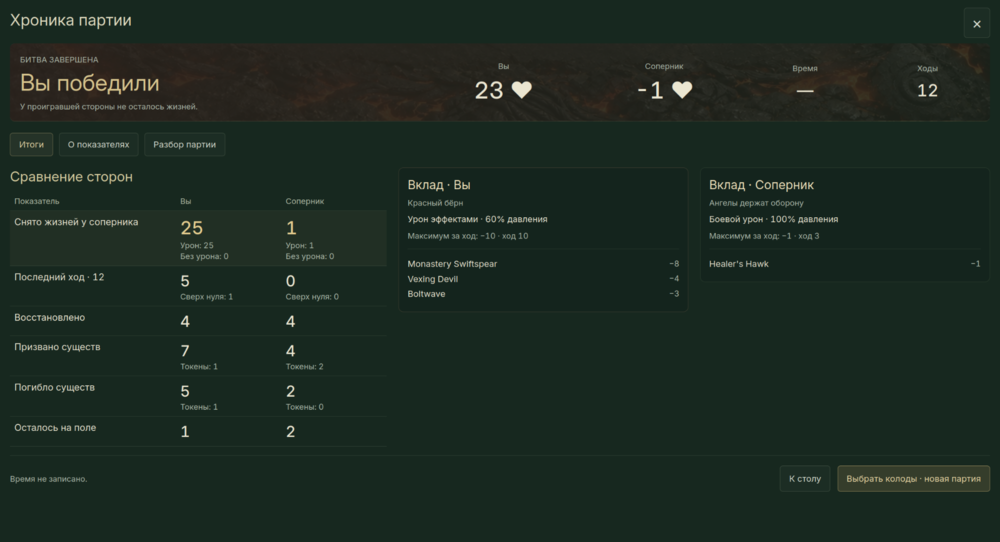Click the БИТВА ЗАВЕРШЕНА label

click(59, 59)
